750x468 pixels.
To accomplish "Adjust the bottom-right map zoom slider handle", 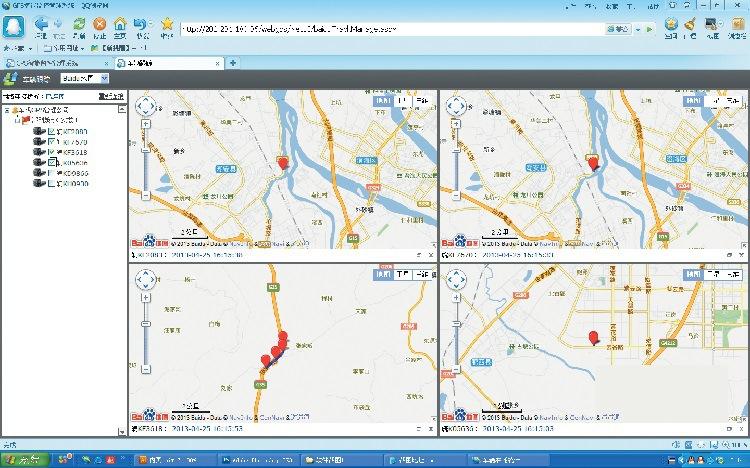I will tap(456, 324).
